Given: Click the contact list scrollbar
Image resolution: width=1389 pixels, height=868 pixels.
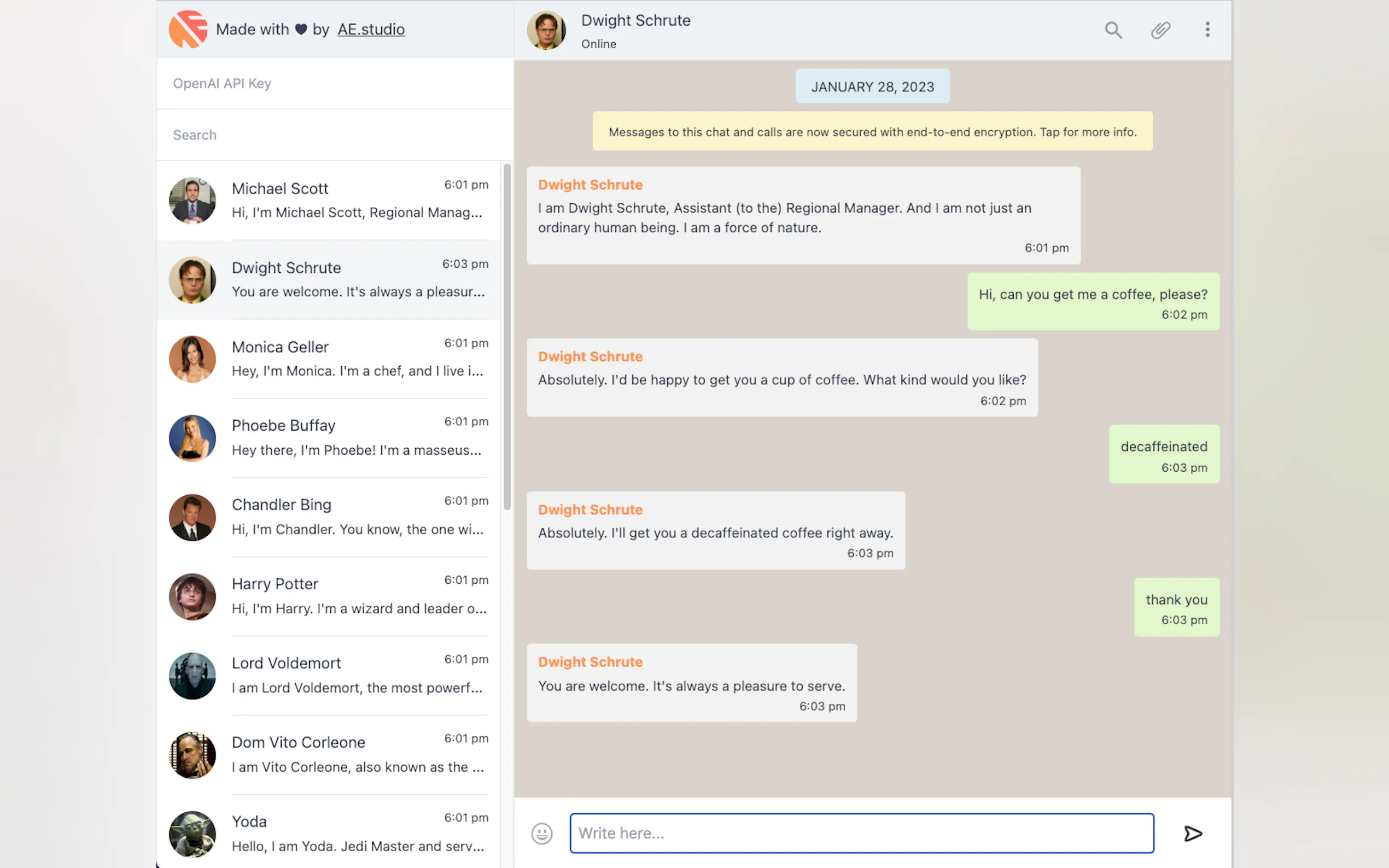Looking at the screenshot, I should (x=507, y=337).
